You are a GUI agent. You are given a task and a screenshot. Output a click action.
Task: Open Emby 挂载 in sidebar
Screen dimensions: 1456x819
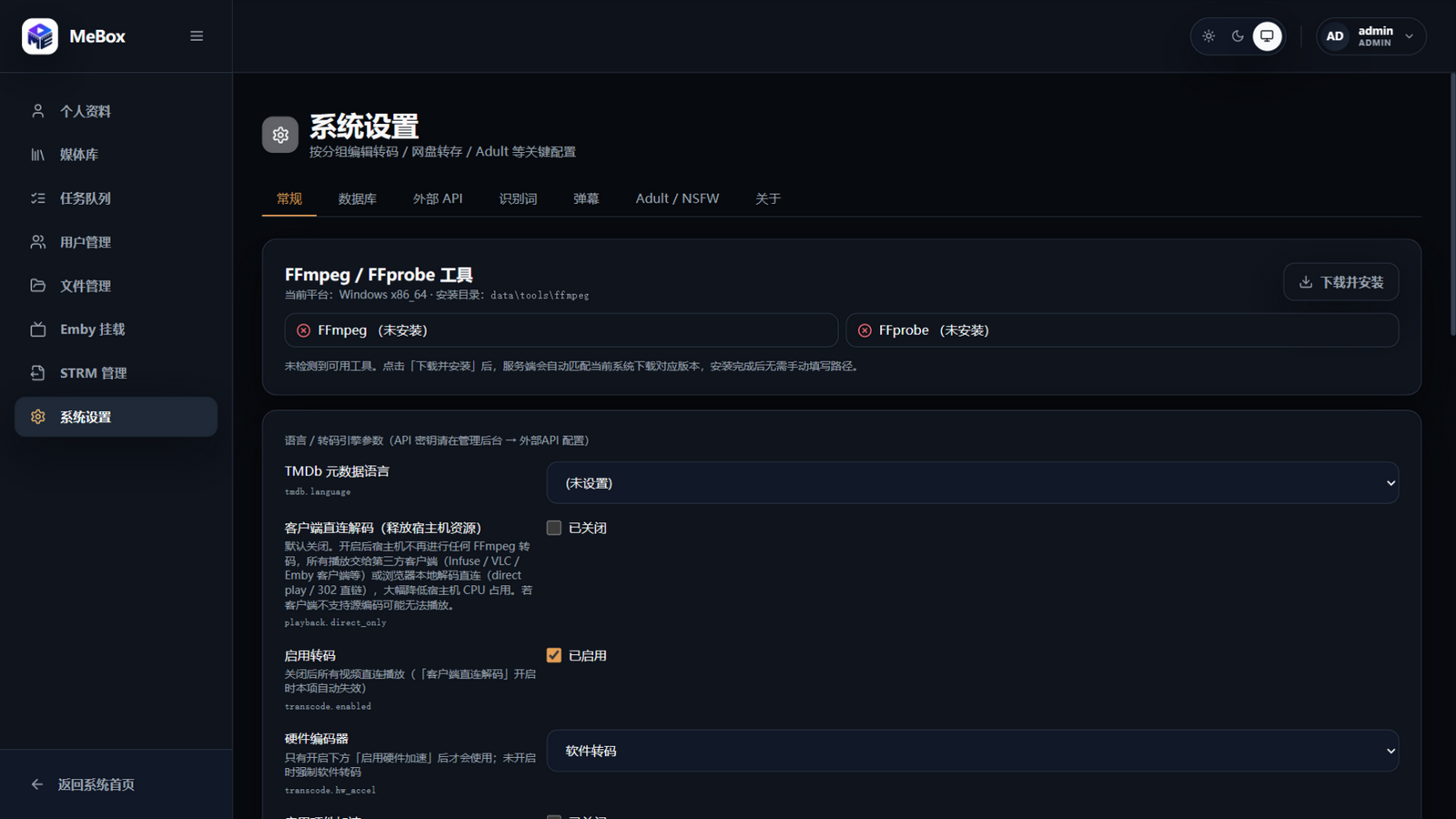click(x=116, y=329)
